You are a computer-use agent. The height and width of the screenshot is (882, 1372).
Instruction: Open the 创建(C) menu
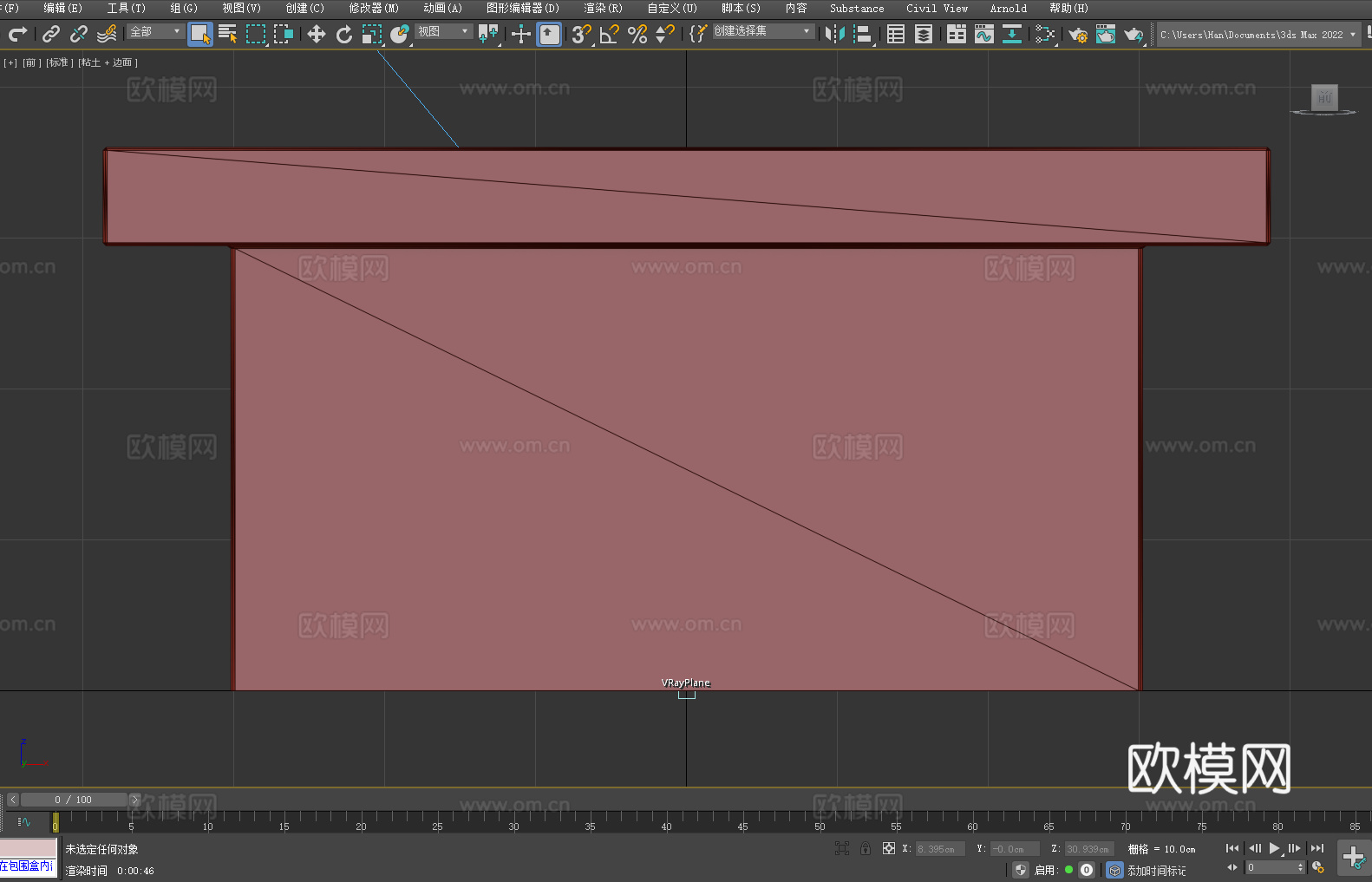tap(304, 8)
